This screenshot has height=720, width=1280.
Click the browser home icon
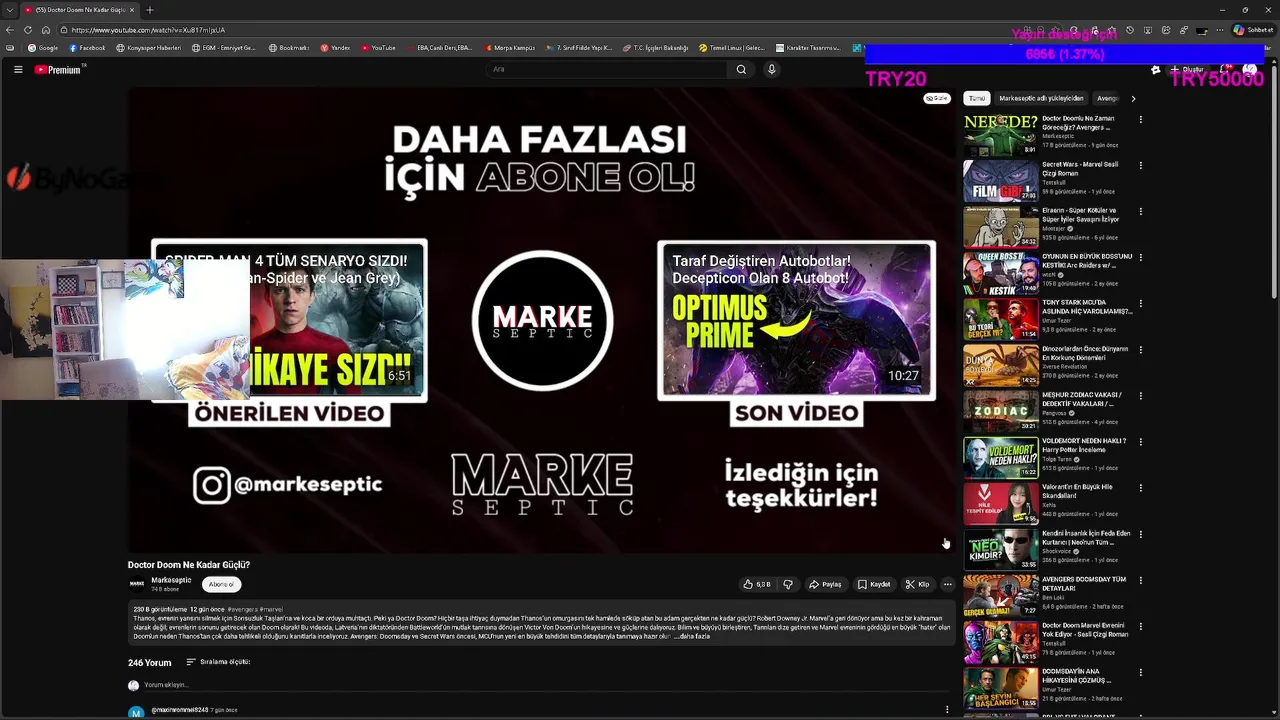point(46,30)
